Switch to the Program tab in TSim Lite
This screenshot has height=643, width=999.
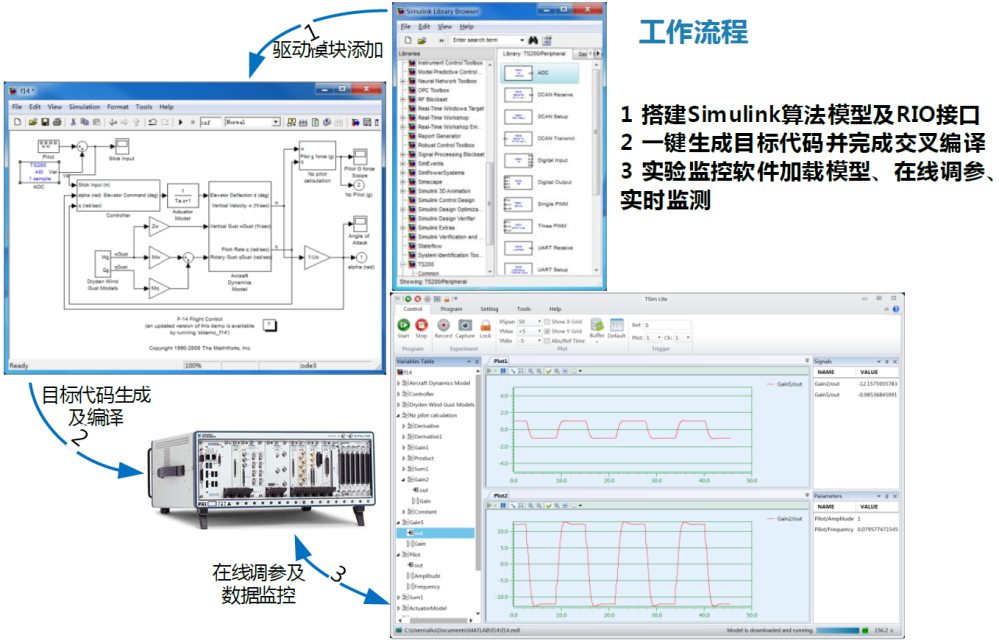coord(451,310)
